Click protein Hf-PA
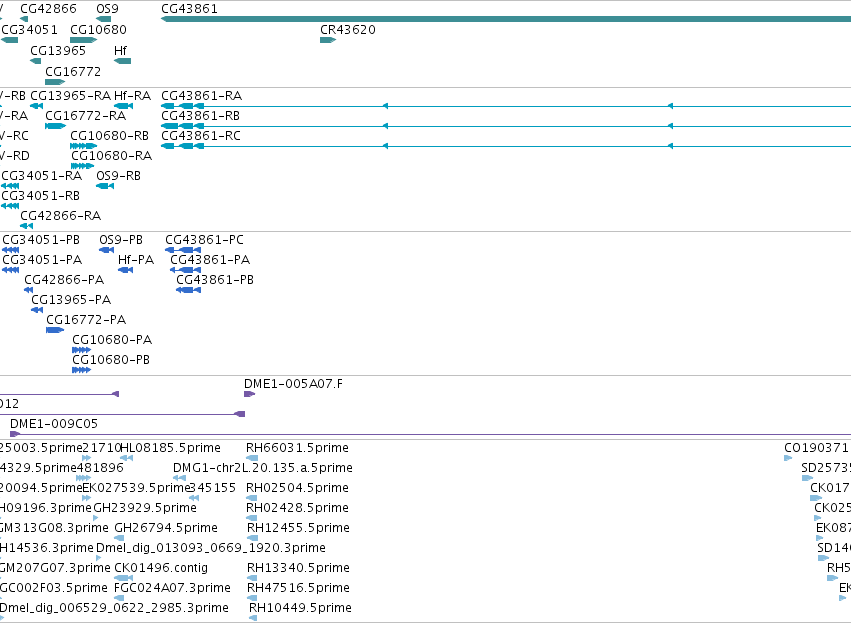 pyautogui.click(x=125, y=270)
